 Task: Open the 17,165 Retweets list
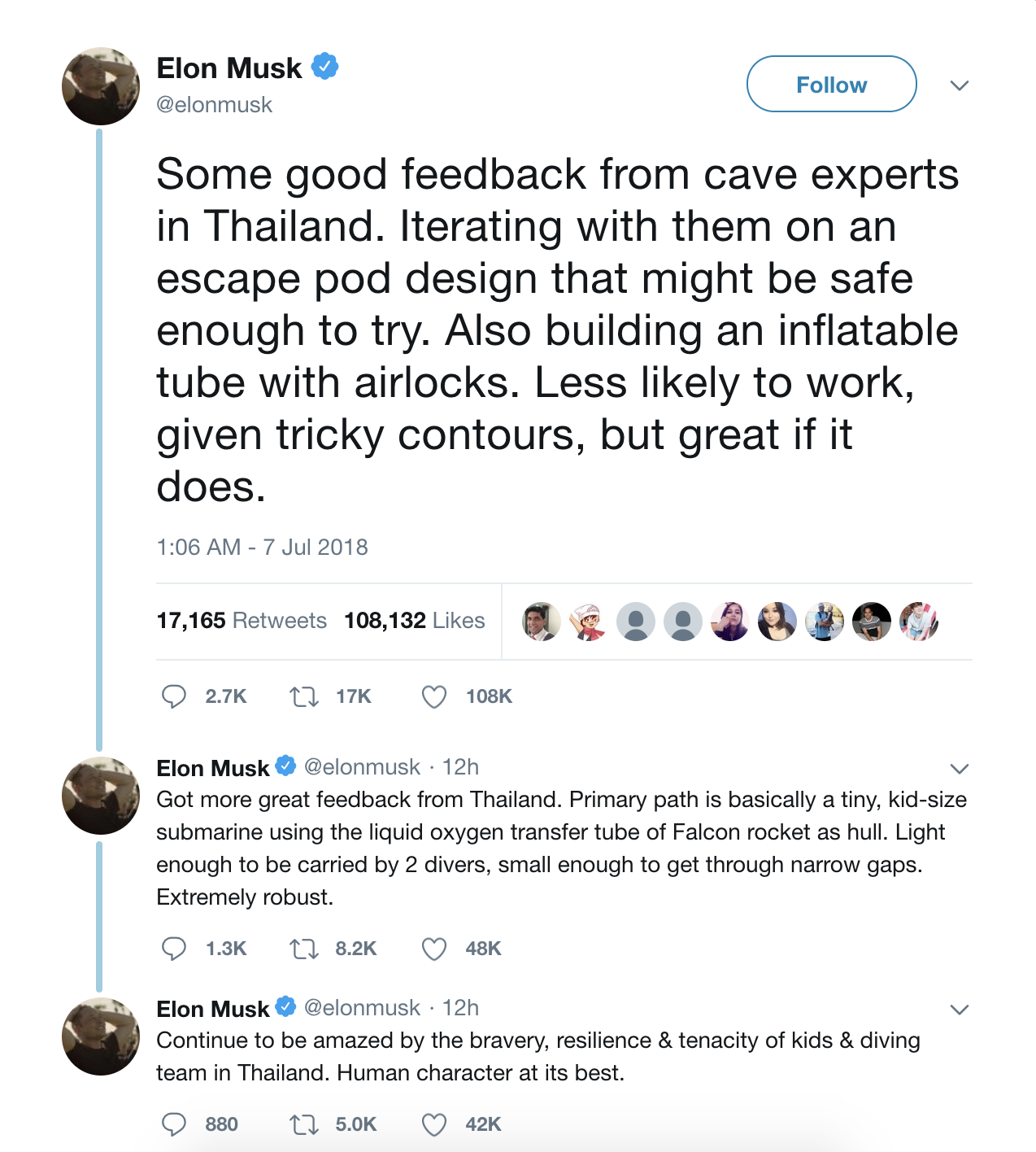pyautogui.click(x=242, y=621)
